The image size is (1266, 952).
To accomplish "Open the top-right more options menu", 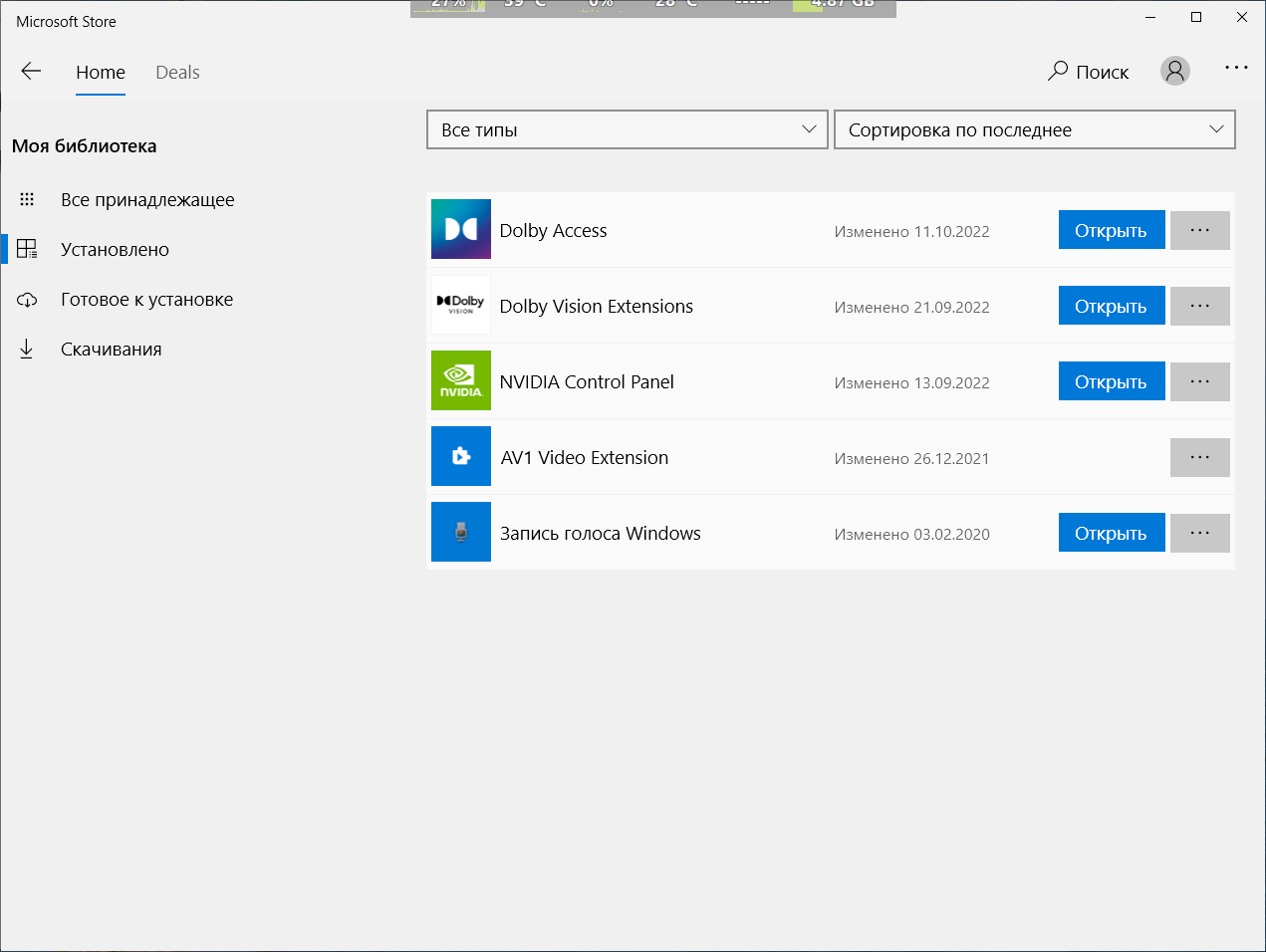I will pyautogui.click(x=1236, y=68).
